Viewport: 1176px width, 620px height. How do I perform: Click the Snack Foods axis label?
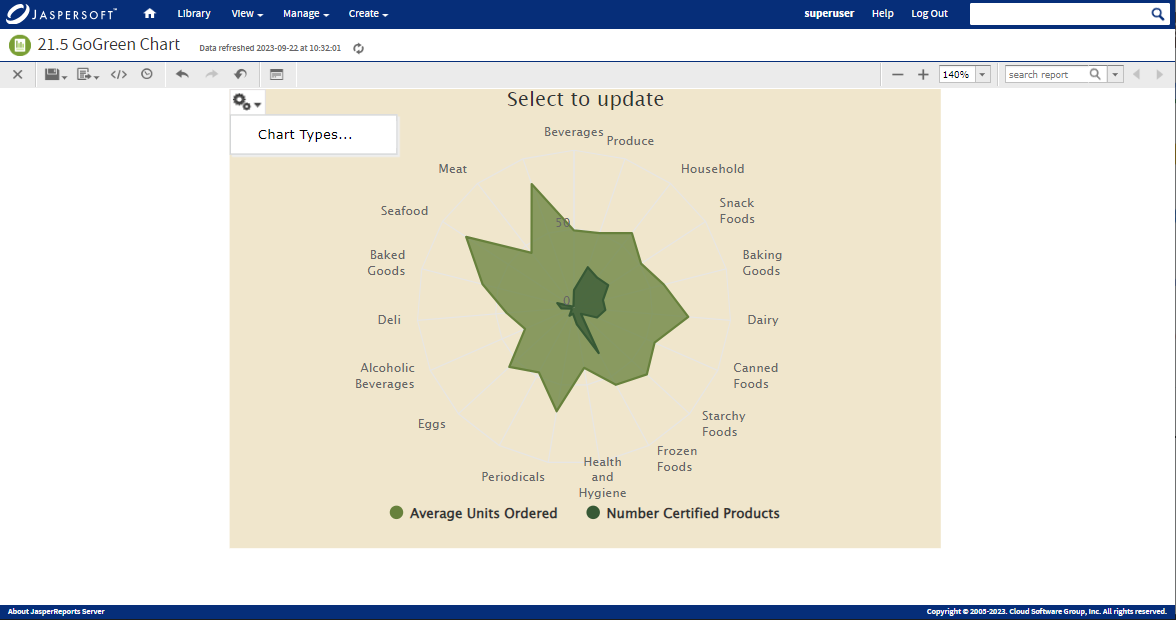point(736,211)
